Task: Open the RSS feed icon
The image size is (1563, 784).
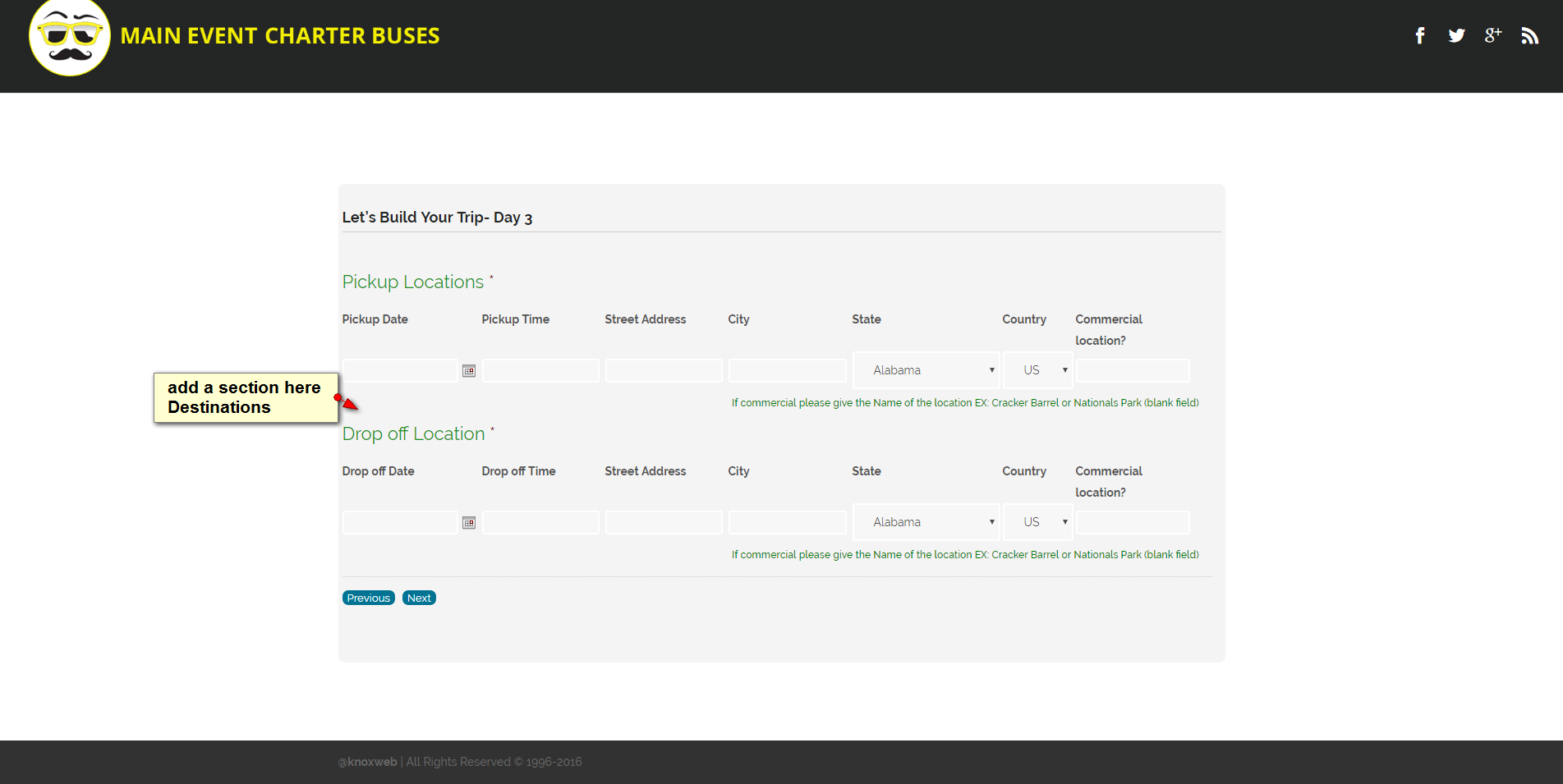Action: pos(1529,35)
